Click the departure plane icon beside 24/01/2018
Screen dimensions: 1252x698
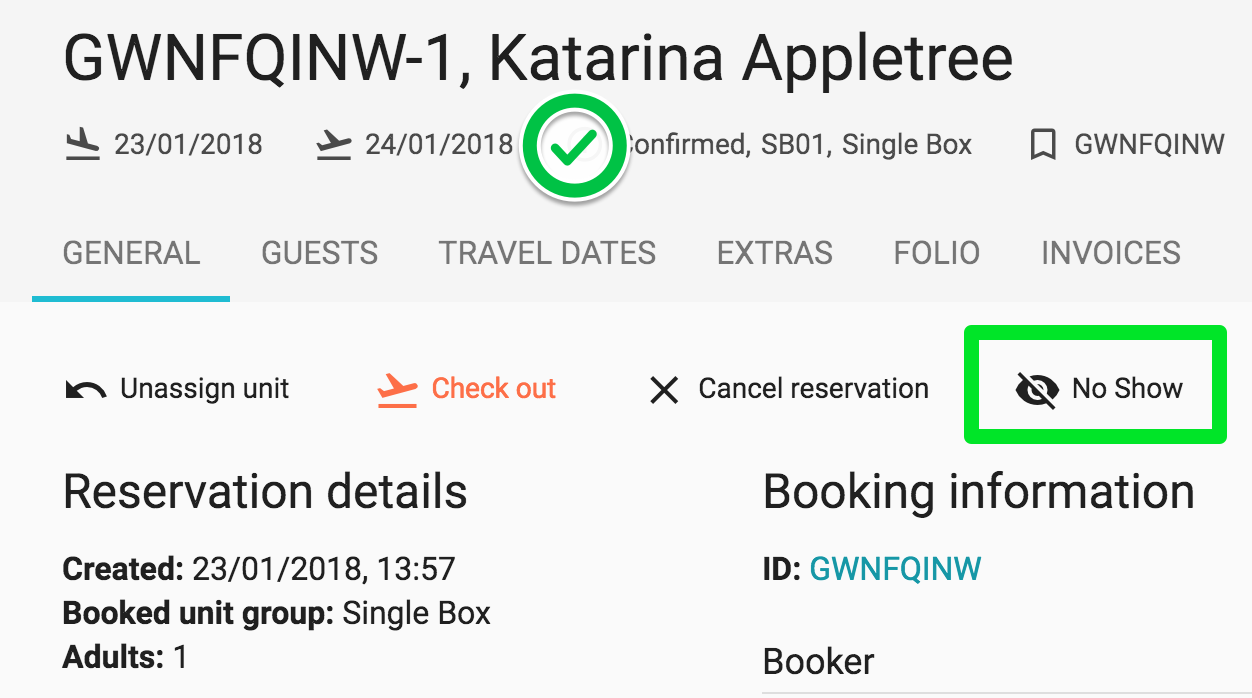(334, 146)
